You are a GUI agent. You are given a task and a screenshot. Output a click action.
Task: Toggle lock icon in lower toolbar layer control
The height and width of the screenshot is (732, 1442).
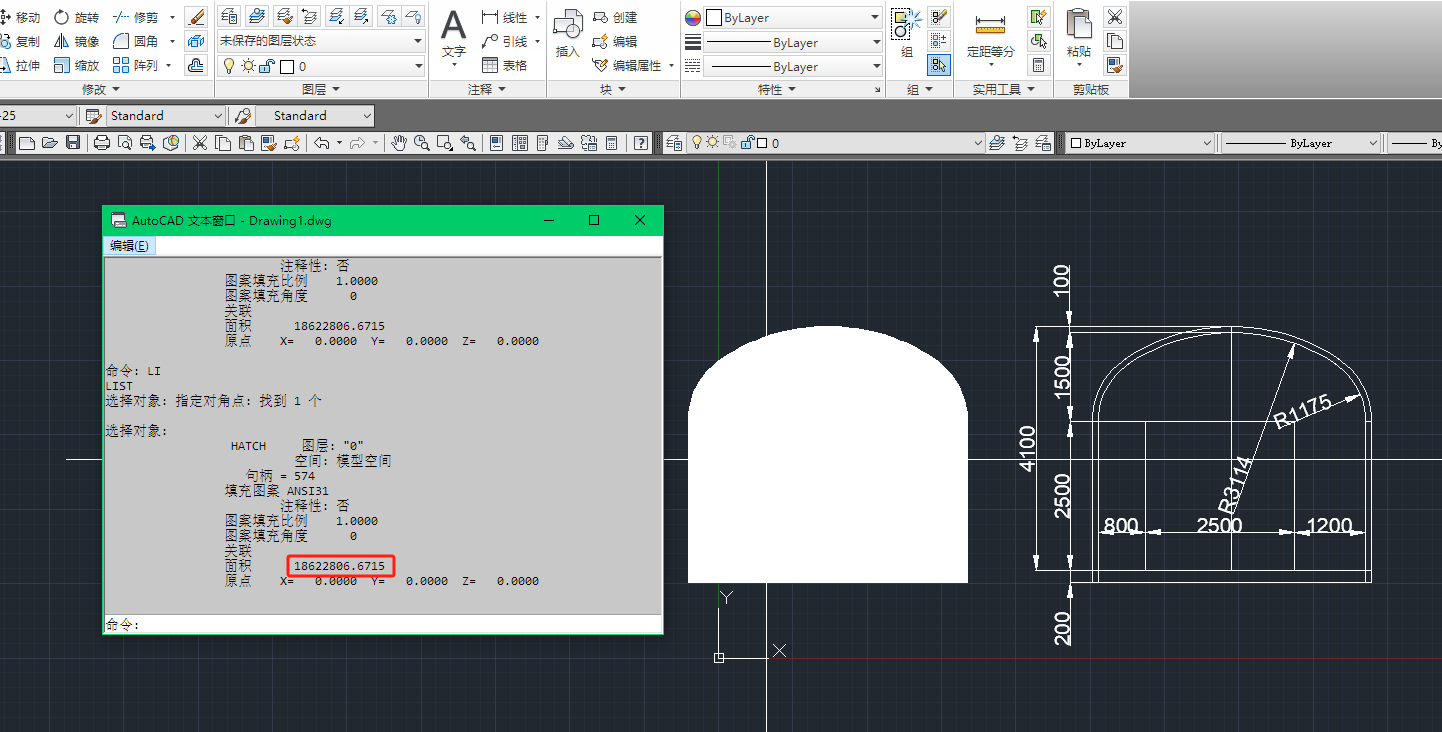pyautogui.click(x=746, y=143)
